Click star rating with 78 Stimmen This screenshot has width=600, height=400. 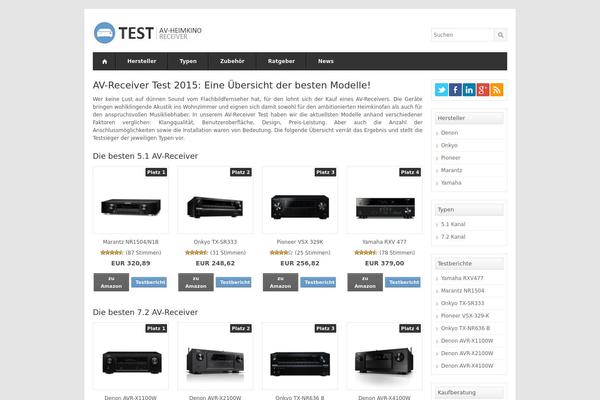[366, 253]
